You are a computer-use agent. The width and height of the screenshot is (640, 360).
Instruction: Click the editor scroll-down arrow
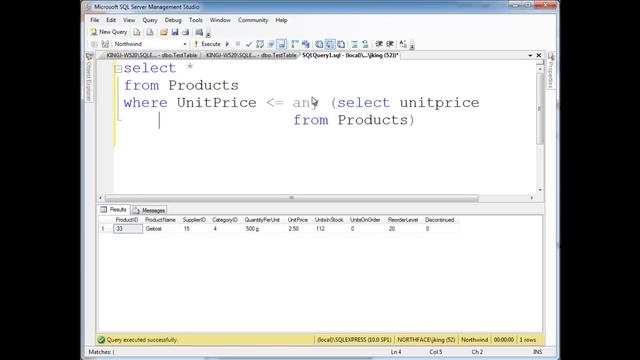tap(540, 190)
